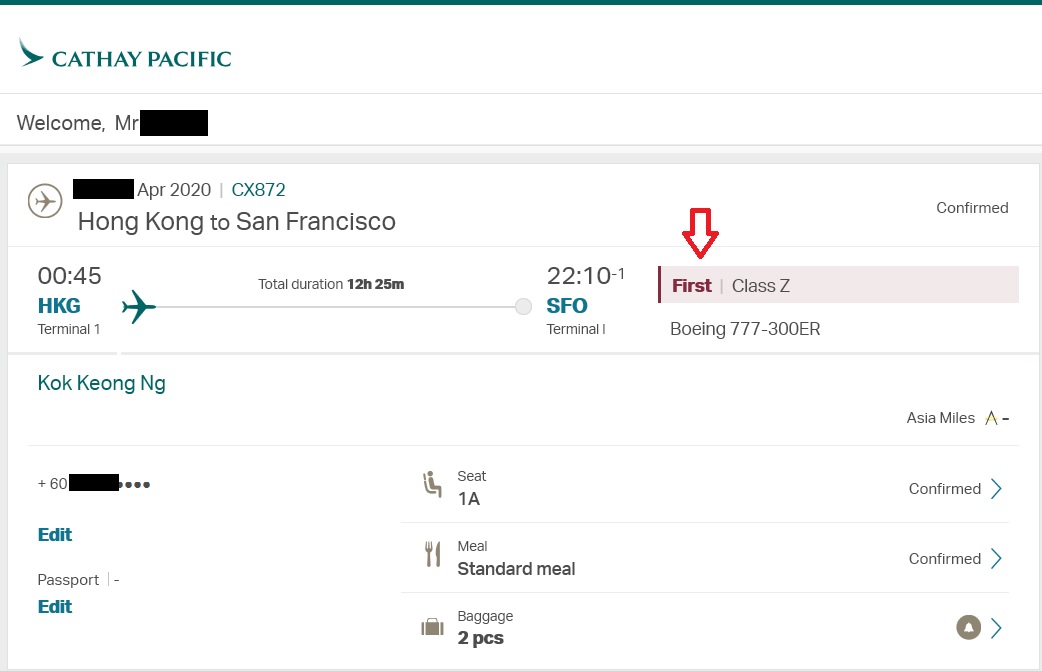Edit the passport details
The image size is (1042, 671).
pos(55,607)
